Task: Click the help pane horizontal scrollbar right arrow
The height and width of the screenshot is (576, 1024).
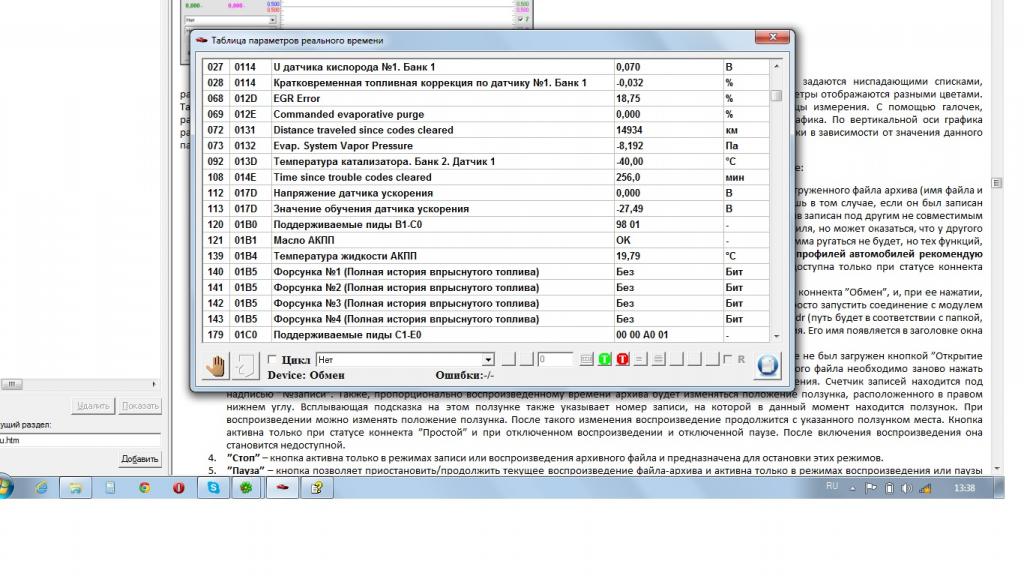Action: tap(154, 384)
